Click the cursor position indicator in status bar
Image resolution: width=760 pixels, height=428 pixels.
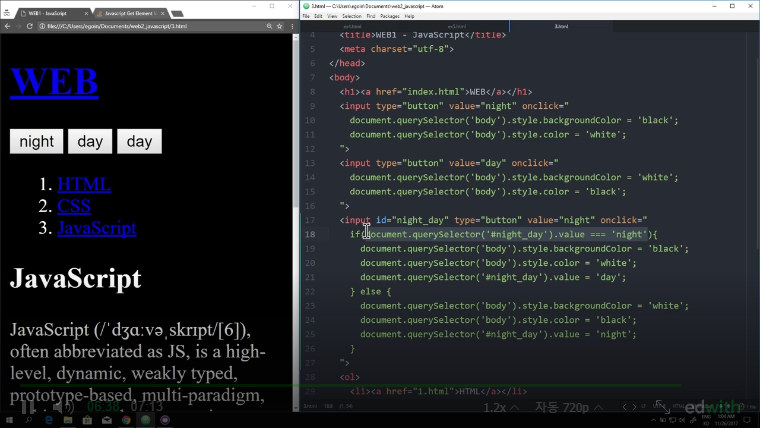pos(329,406)
